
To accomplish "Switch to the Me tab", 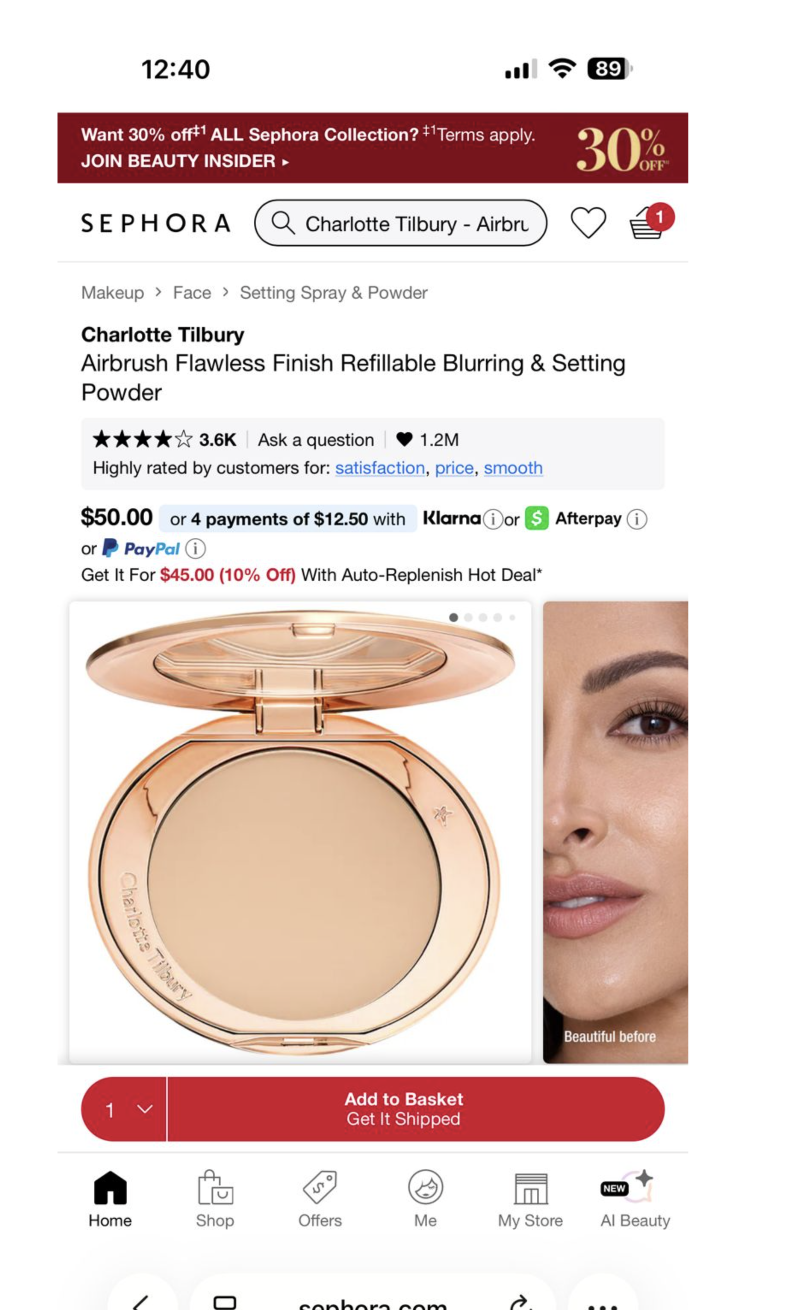I will (x=425, y=1199).
